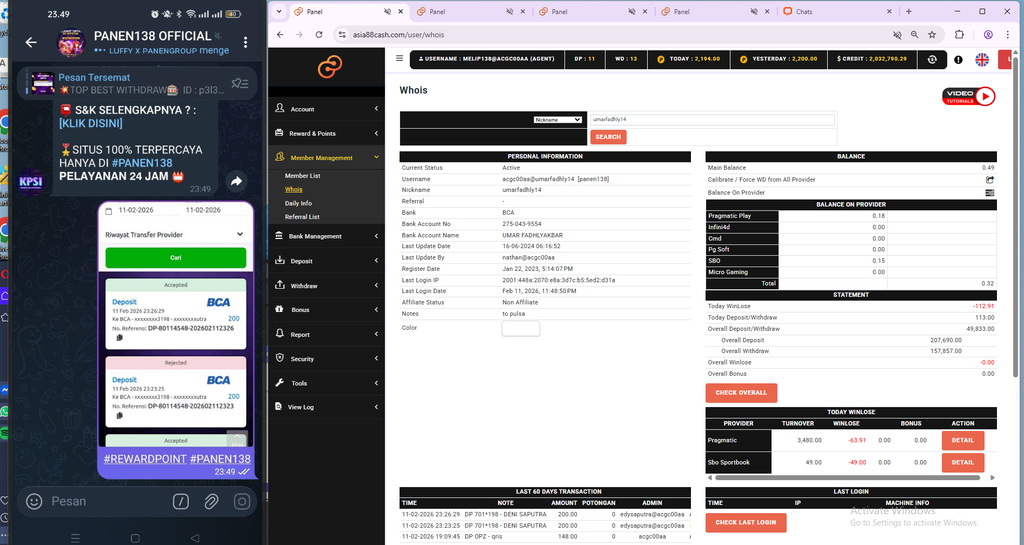
Task: Bookmark this page with star icon
Action: click(x=932, y=35)
